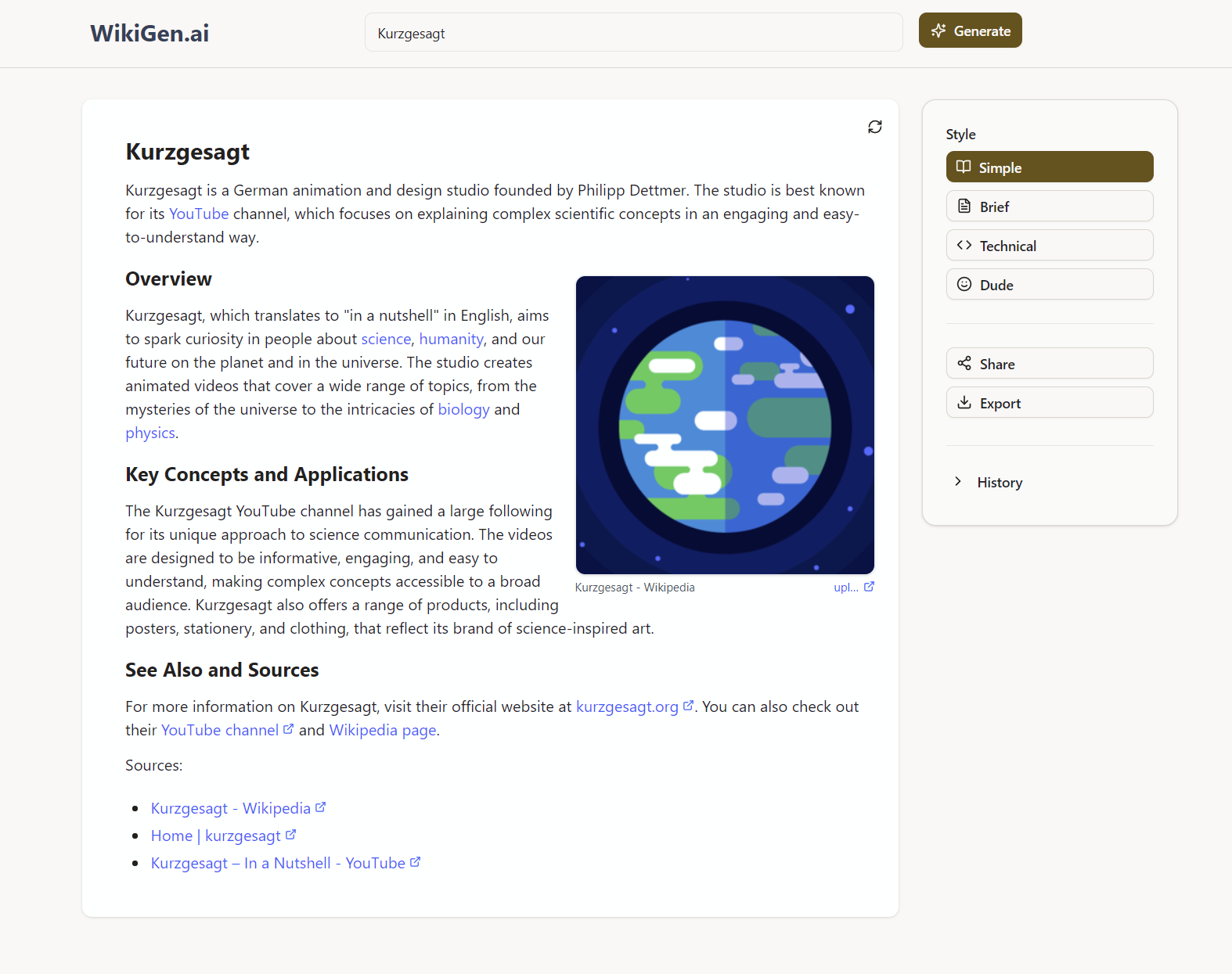Click external icon after In a Nutshell - YouTube
The image size is (1232, 974).
point(415,862)
